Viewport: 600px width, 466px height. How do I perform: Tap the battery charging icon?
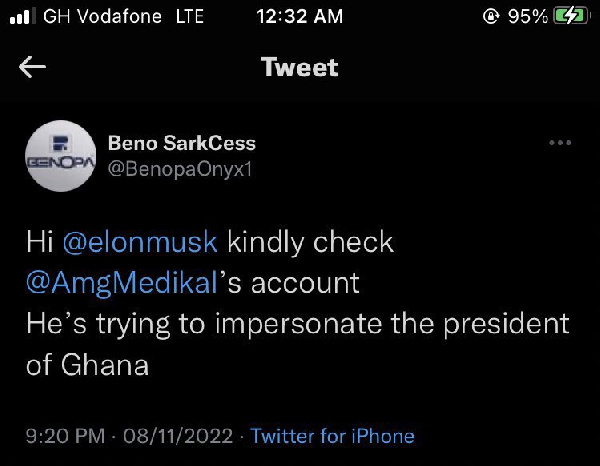point(571,16)
